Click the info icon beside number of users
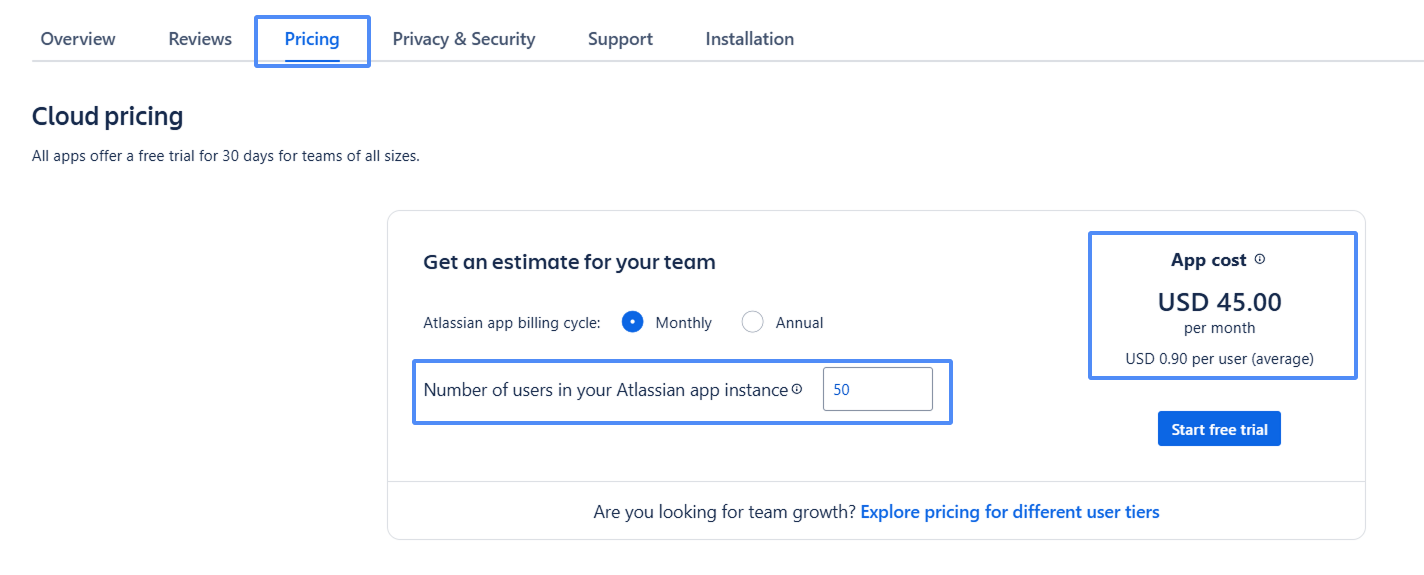The height and width of the screenshot is (575, 1424). click(797, 390)
